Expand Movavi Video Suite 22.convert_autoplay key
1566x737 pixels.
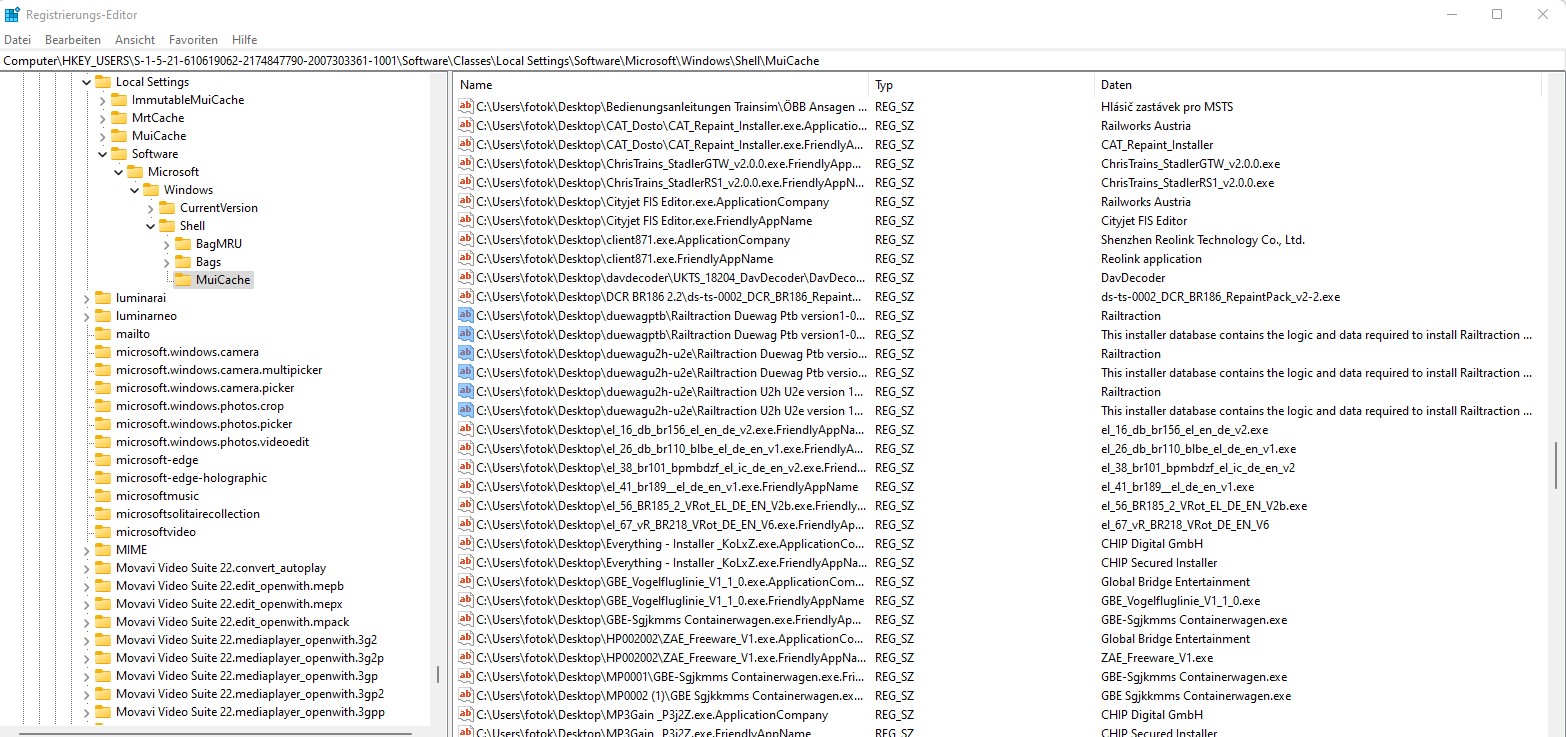pos(86,568)
